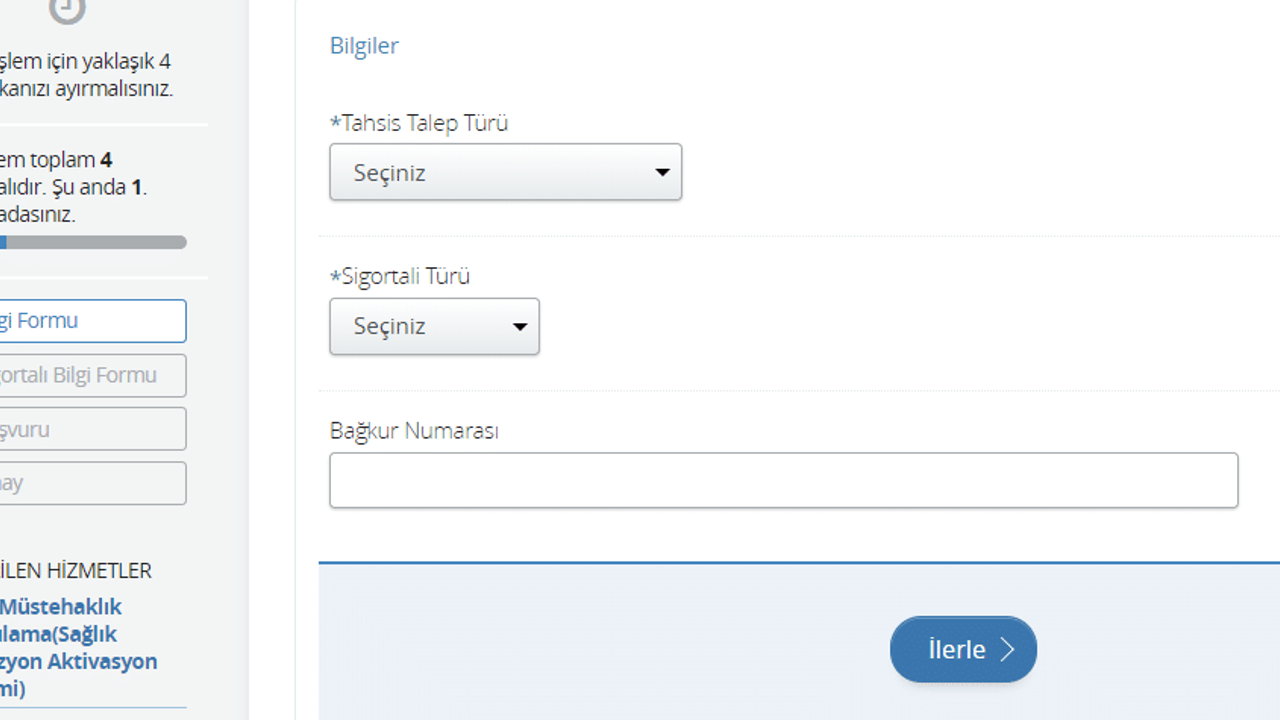Open the Müstehaklık Sağlık Aktivasyon service link
Screen dimensions: 1280x720
click(x=76, y=647)
